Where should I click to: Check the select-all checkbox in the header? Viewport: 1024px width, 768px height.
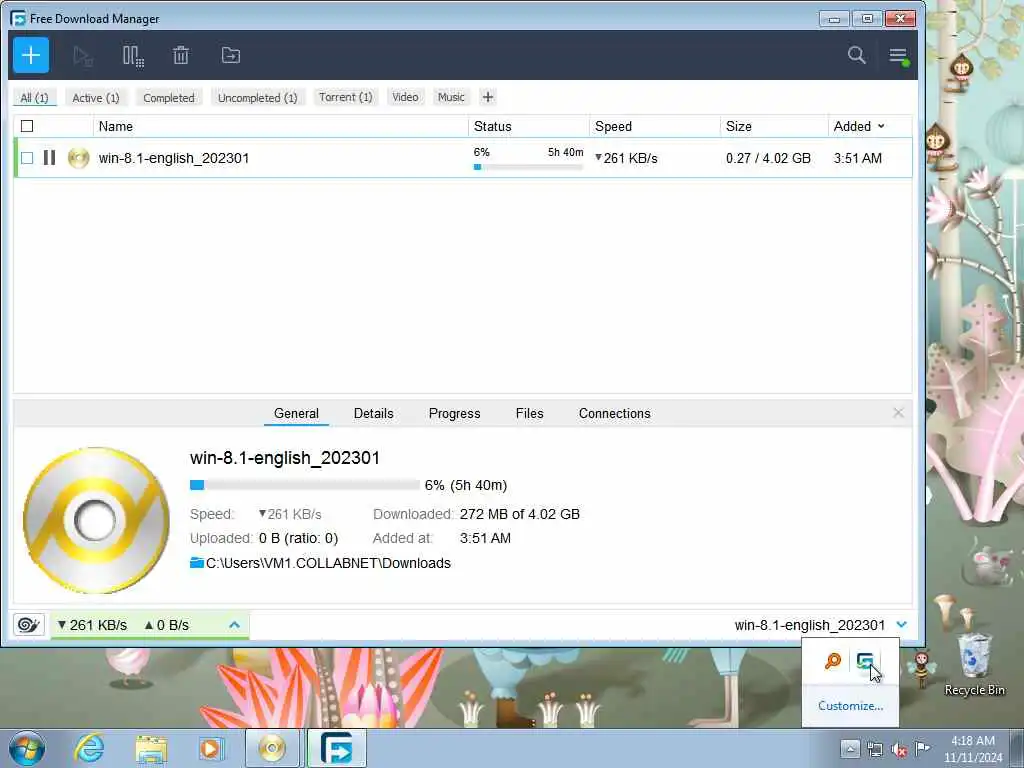pos(27,126)
